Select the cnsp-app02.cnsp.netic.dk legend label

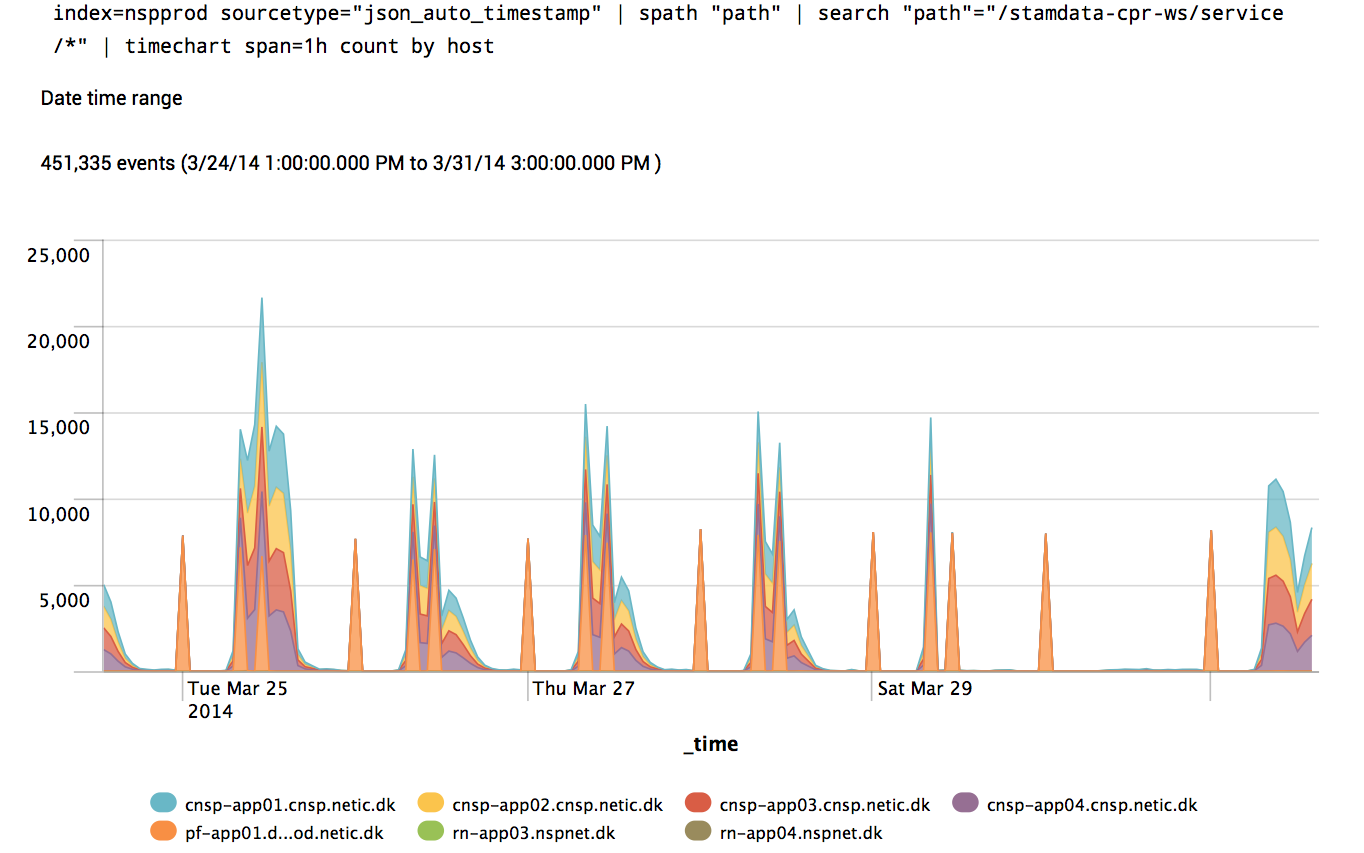pyautogui.click(x=557, y=804)
